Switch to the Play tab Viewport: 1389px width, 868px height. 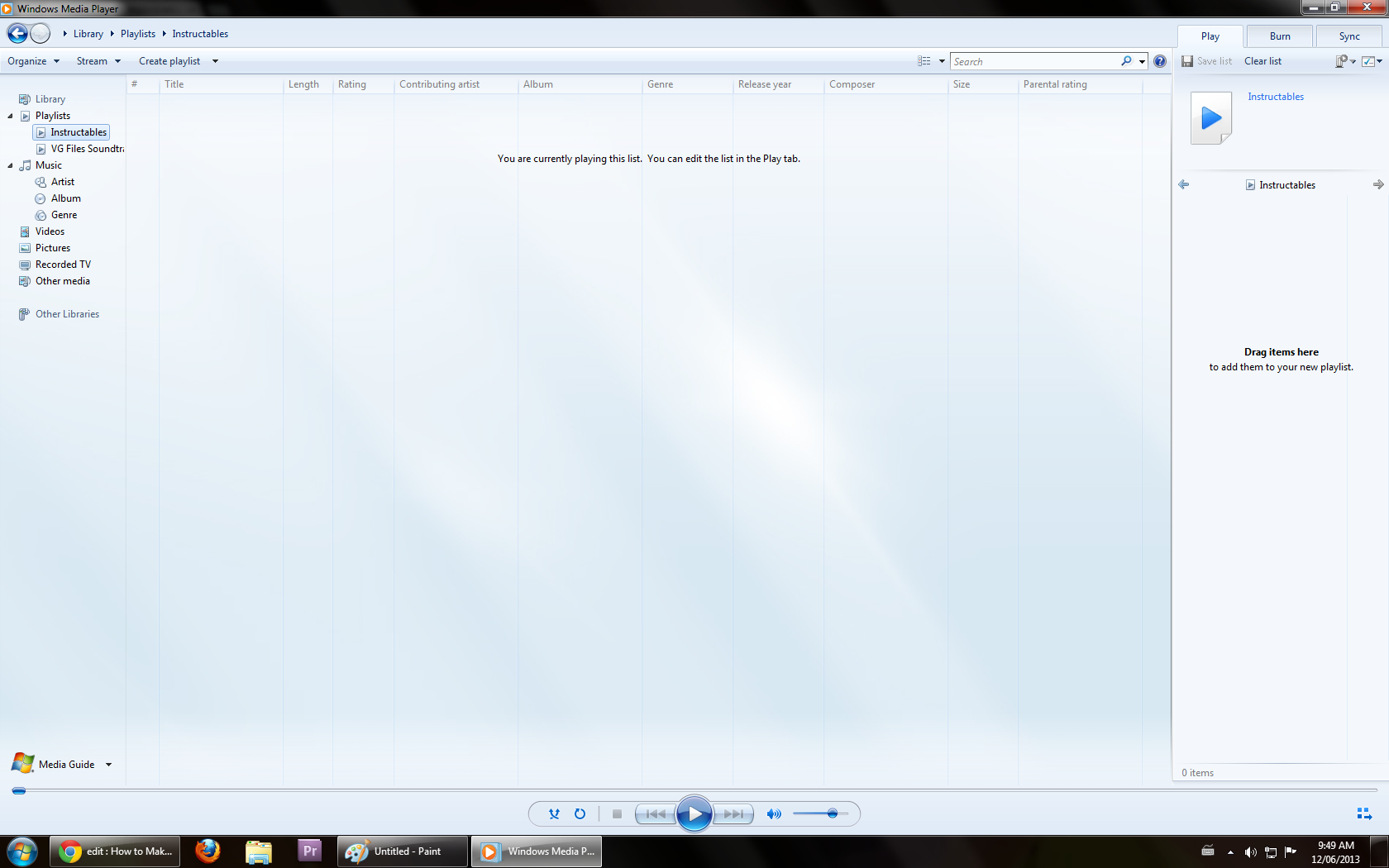[x=1210, y=36]
